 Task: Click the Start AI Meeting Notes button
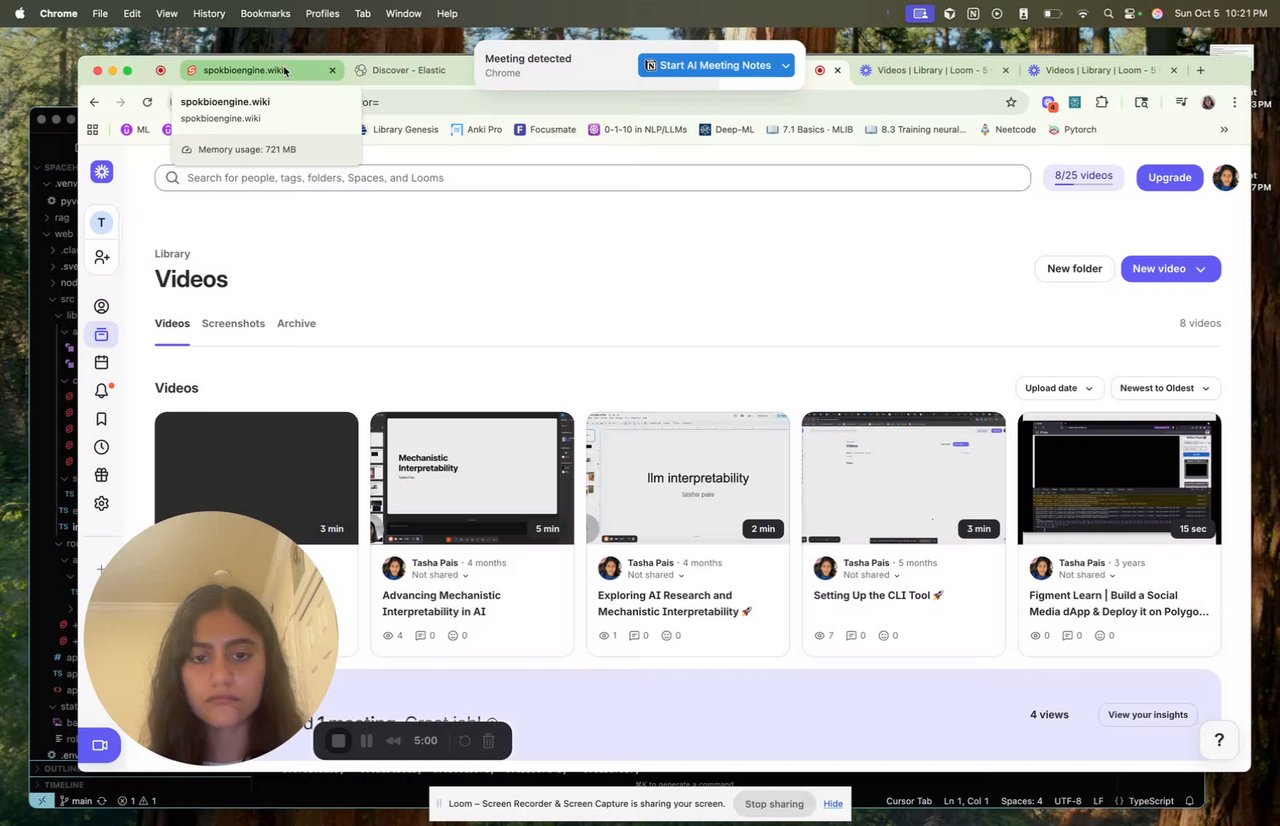click(708, 66)
